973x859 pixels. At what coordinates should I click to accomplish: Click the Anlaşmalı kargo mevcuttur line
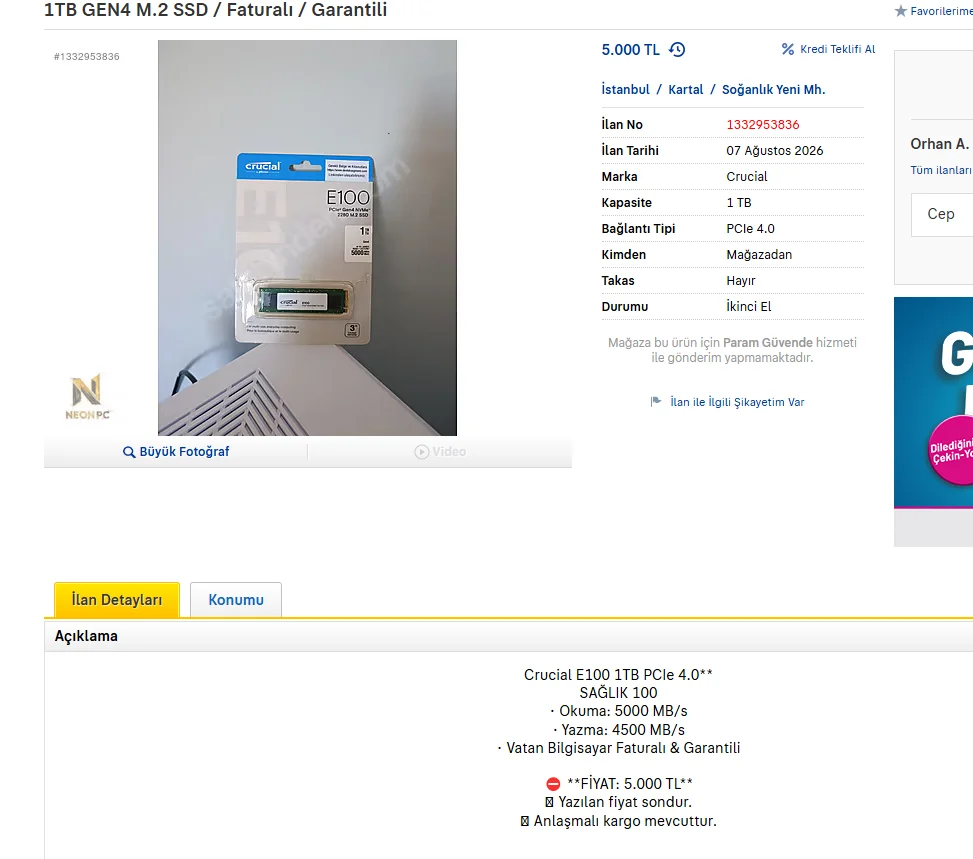(619, 821)
